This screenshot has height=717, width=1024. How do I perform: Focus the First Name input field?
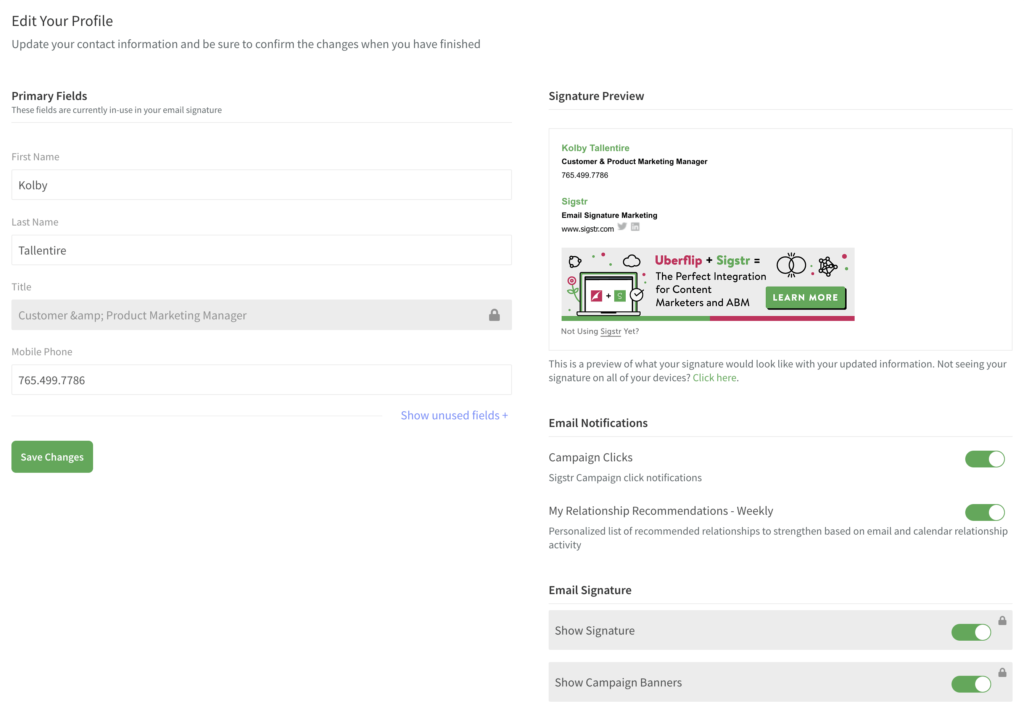[261, 185]
